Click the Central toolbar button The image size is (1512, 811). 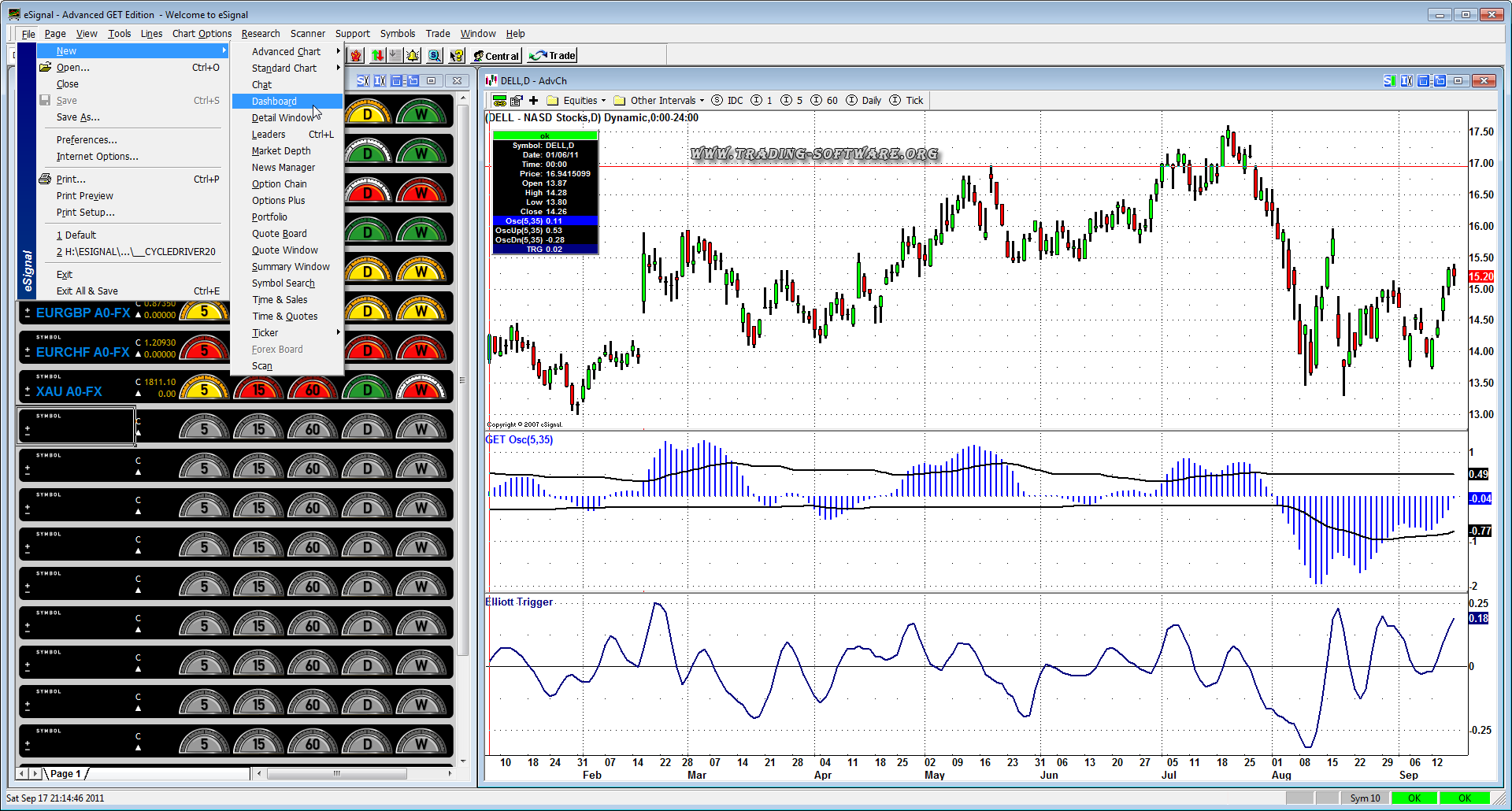[x=497, y=56]
